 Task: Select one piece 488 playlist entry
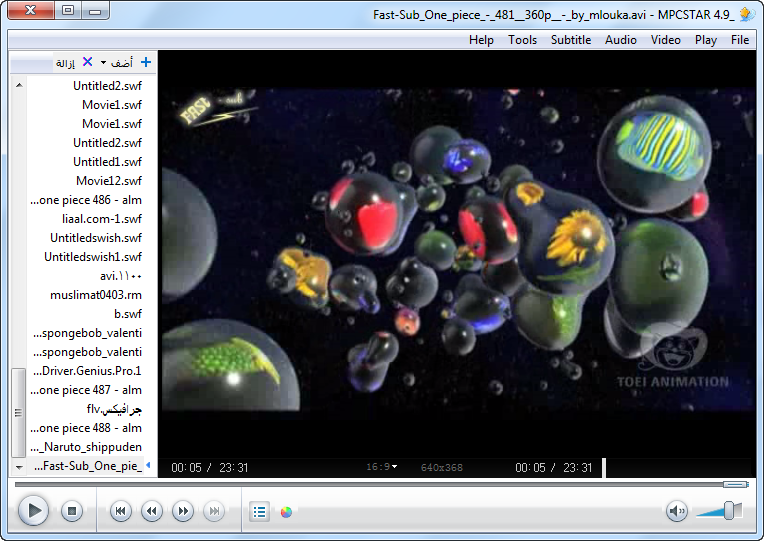[86, 428]
